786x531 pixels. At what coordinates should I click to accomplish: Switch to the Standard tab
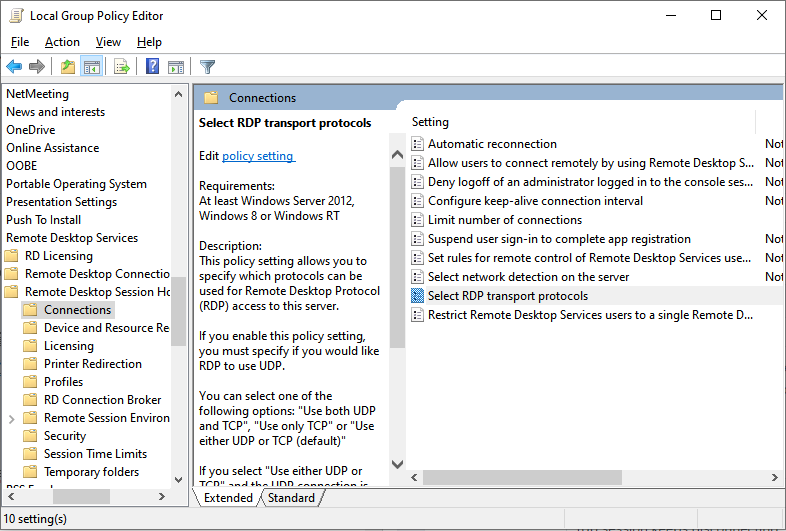[291, 498]
